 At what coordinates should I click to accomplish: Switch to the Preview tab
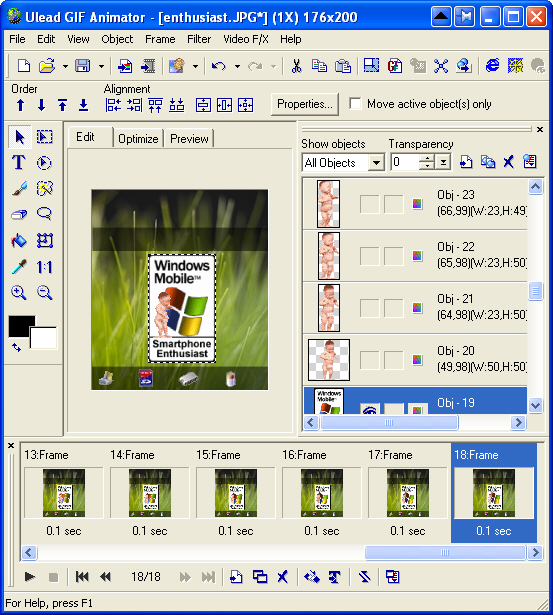189,139
